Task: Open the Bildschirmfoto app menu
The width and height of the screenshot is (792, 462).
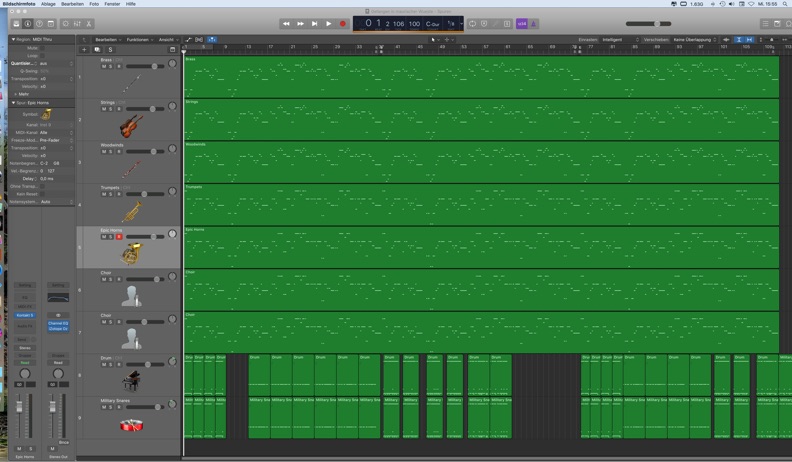Action: coord(19,4)
